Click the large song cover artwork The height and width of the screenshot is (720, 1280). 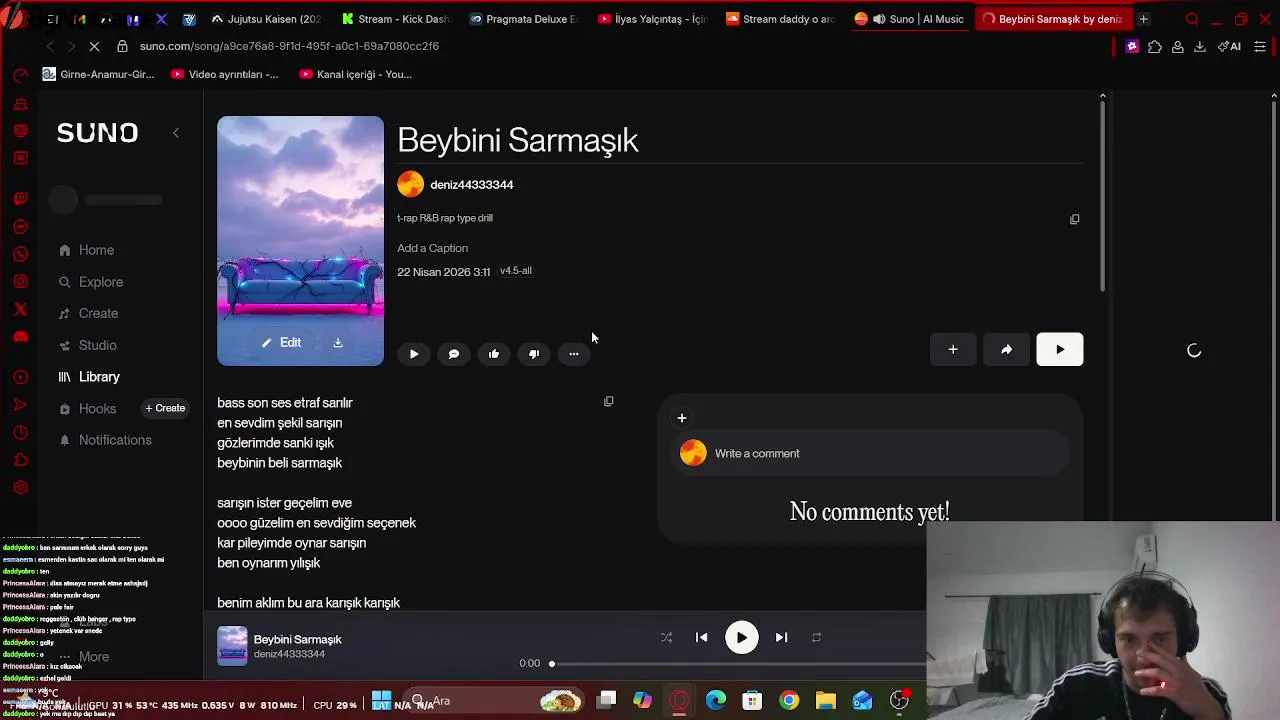[x=300, y=241]
